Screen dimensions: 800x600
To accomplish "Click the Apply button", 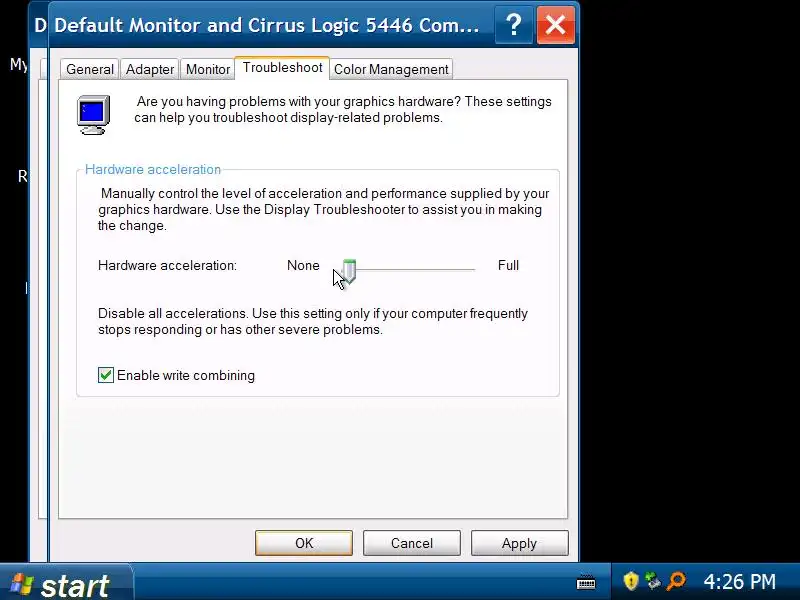I will click(x=519, y=543).
